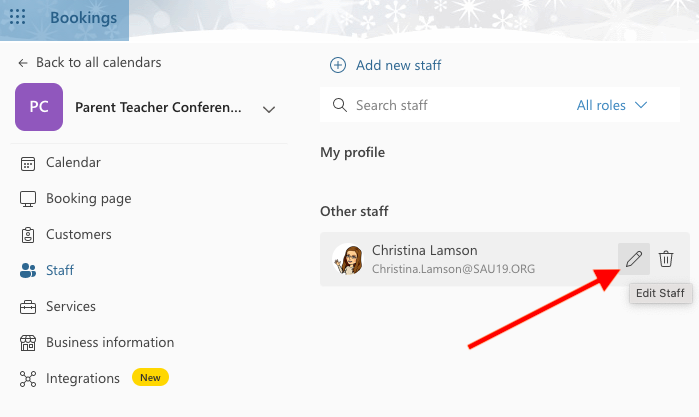The width and height of the screenshot is (699, 417).
Task: Expand the Parent Teacher Conference calendar chevron
Action: pos(269,109)
